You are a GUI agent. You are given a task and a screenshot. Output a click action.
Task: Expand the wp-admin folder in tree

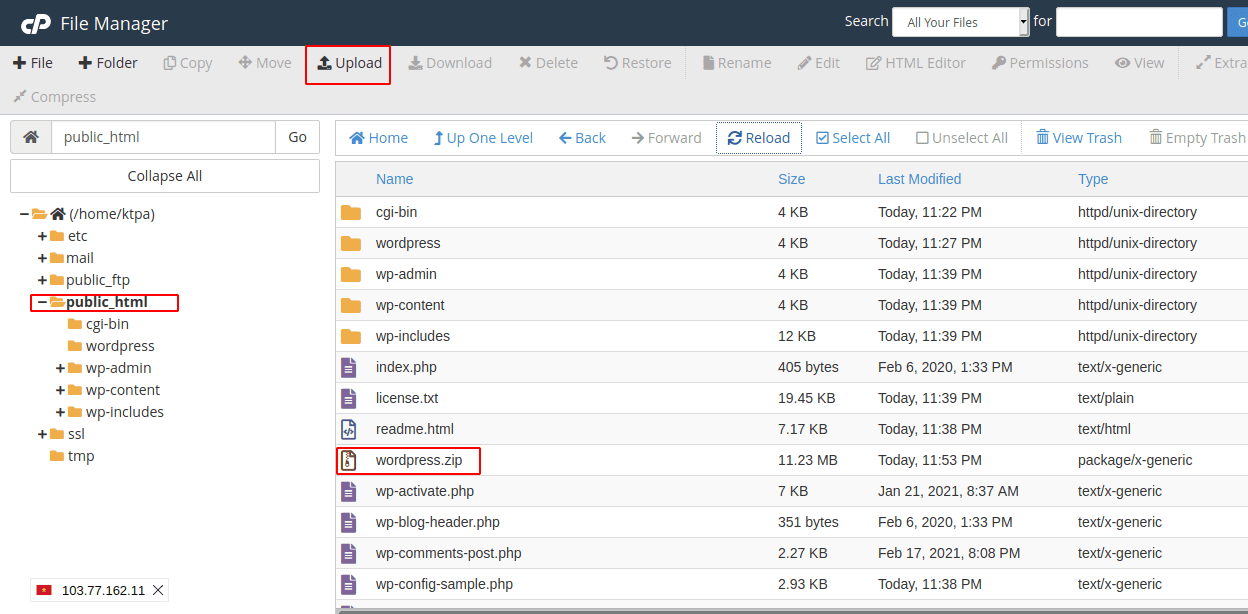[x=60, y=368]
